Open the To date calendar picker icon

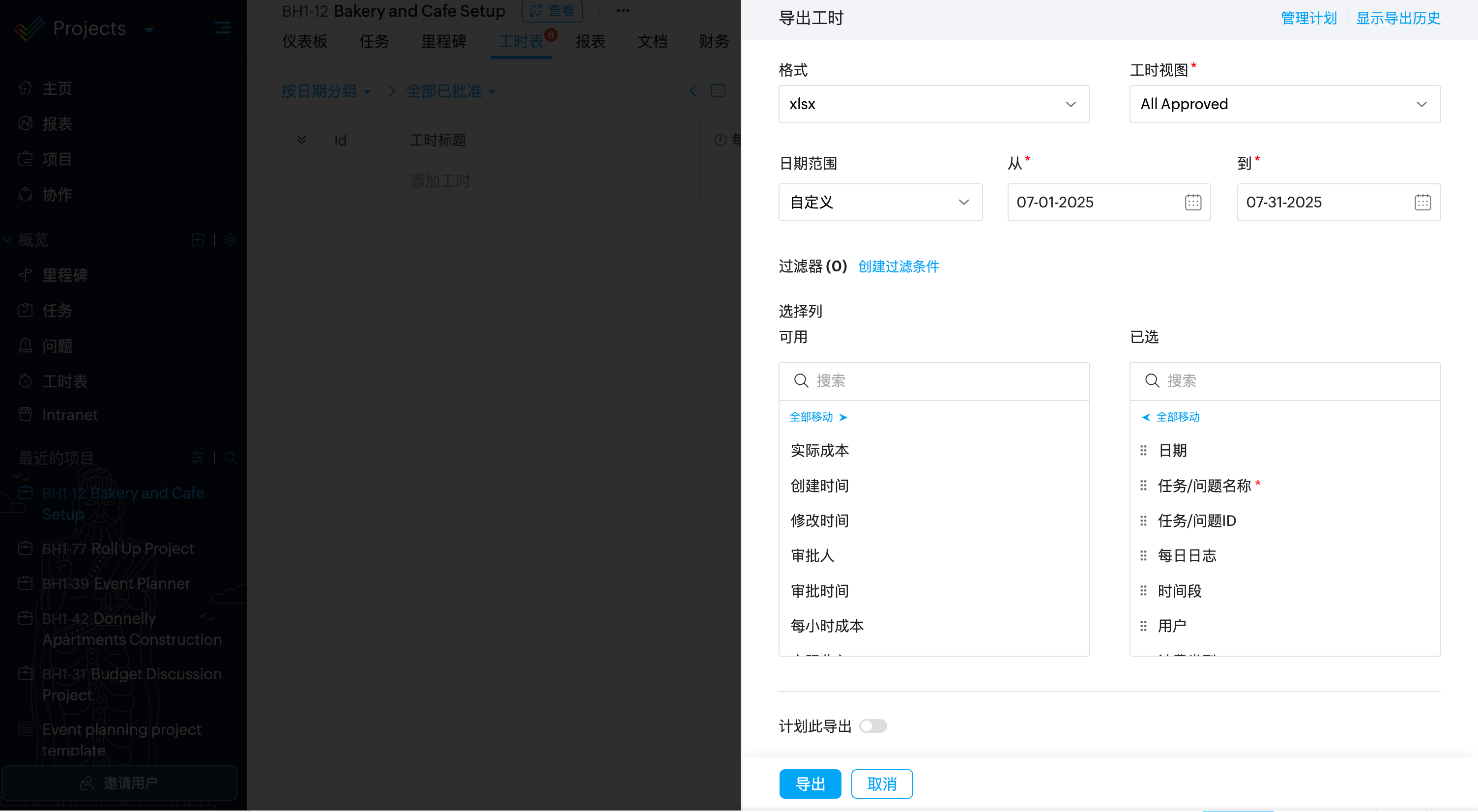click(x=1422, y=203)
